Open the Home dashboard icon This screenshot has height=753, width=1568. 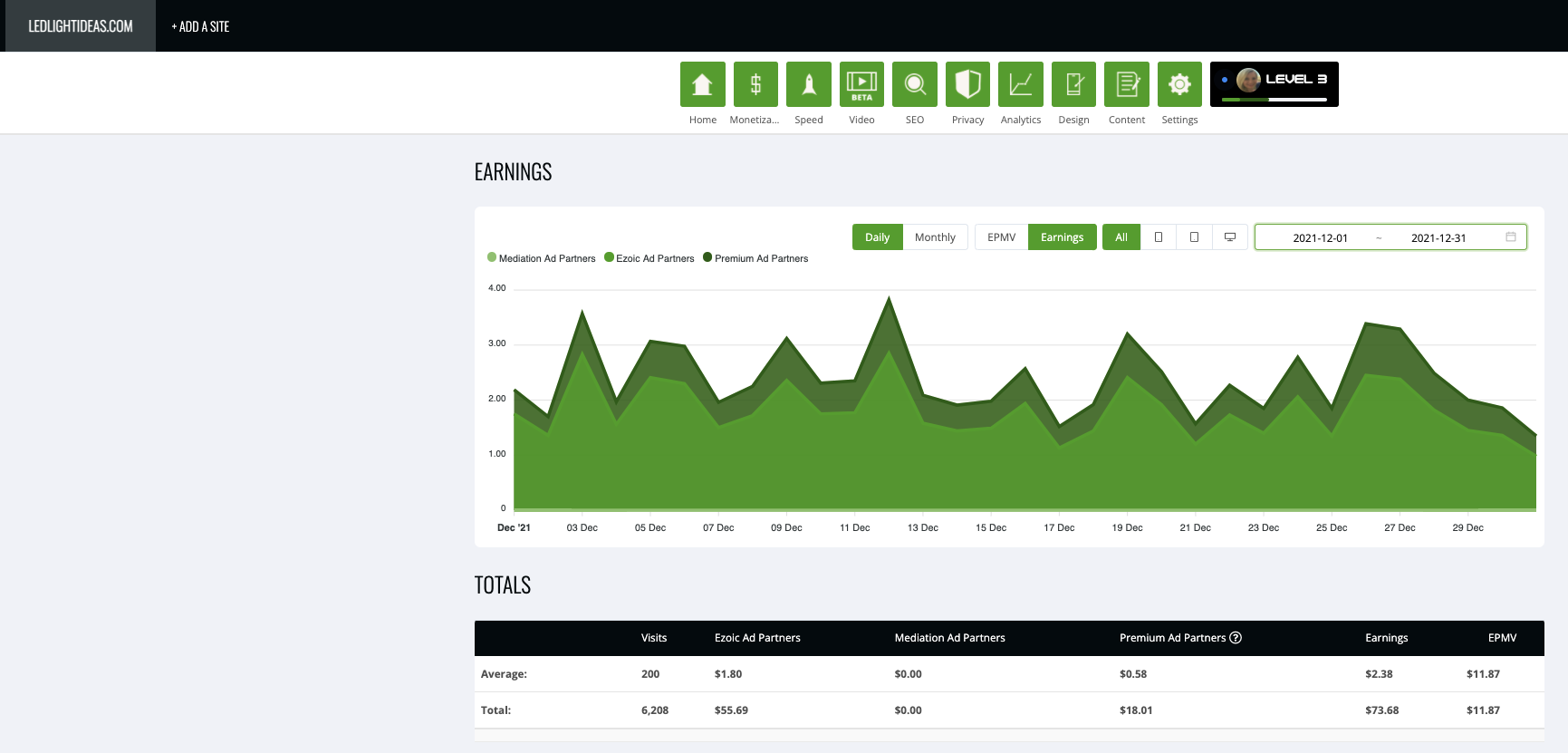coord(703,84)
